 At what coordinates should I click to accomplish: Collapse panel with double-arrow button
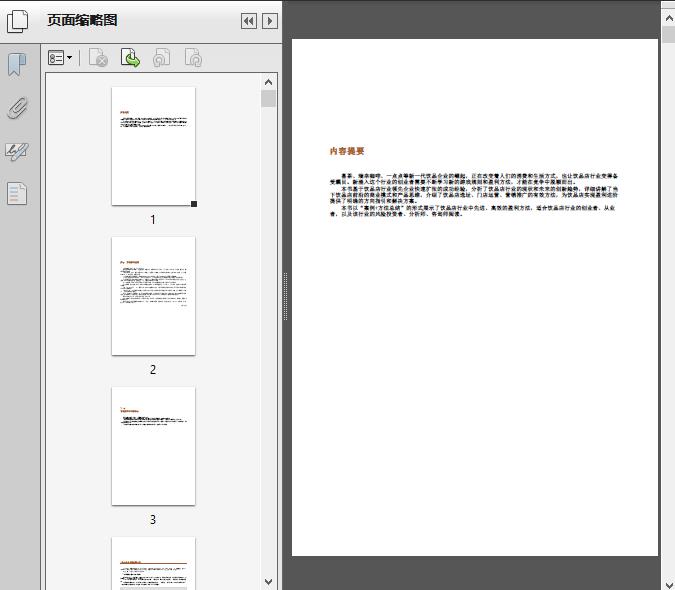click(249, 21)
